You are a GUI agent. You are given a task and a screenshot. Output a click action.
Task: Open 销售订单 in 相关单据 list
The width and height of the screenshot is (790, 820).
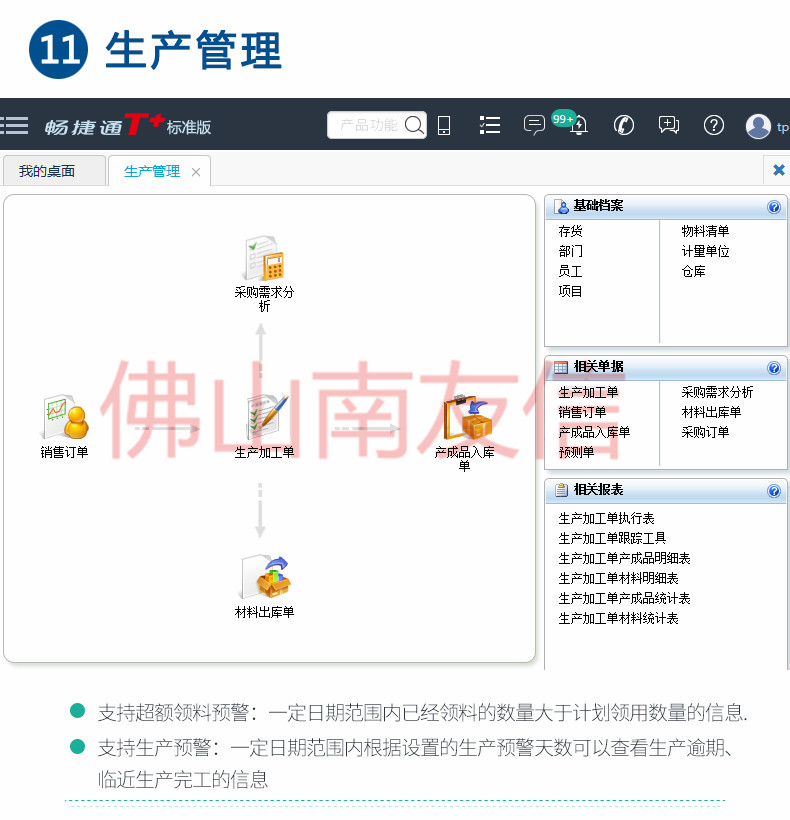(582, 412)
